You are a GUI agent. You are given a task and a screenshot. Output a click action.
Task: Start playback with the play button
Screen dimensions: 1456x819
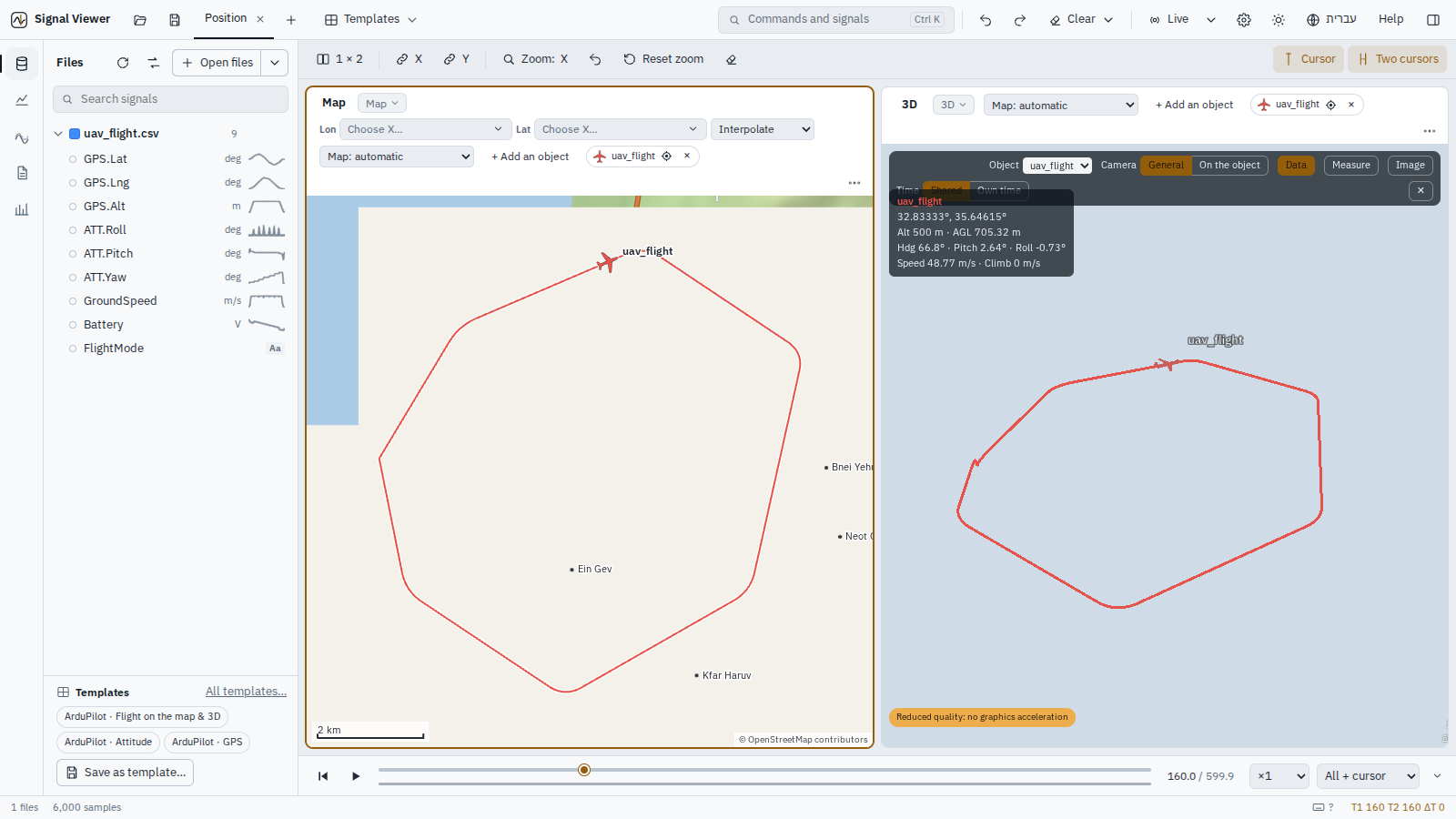356,776
